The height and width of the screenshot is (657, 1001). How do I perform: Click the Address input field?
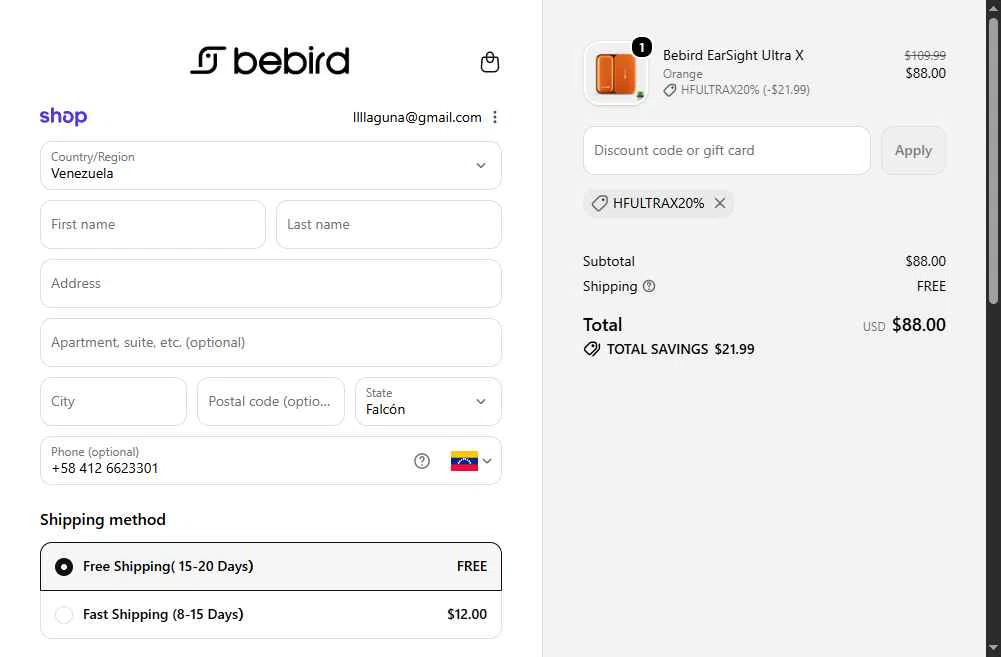[271, 283]
